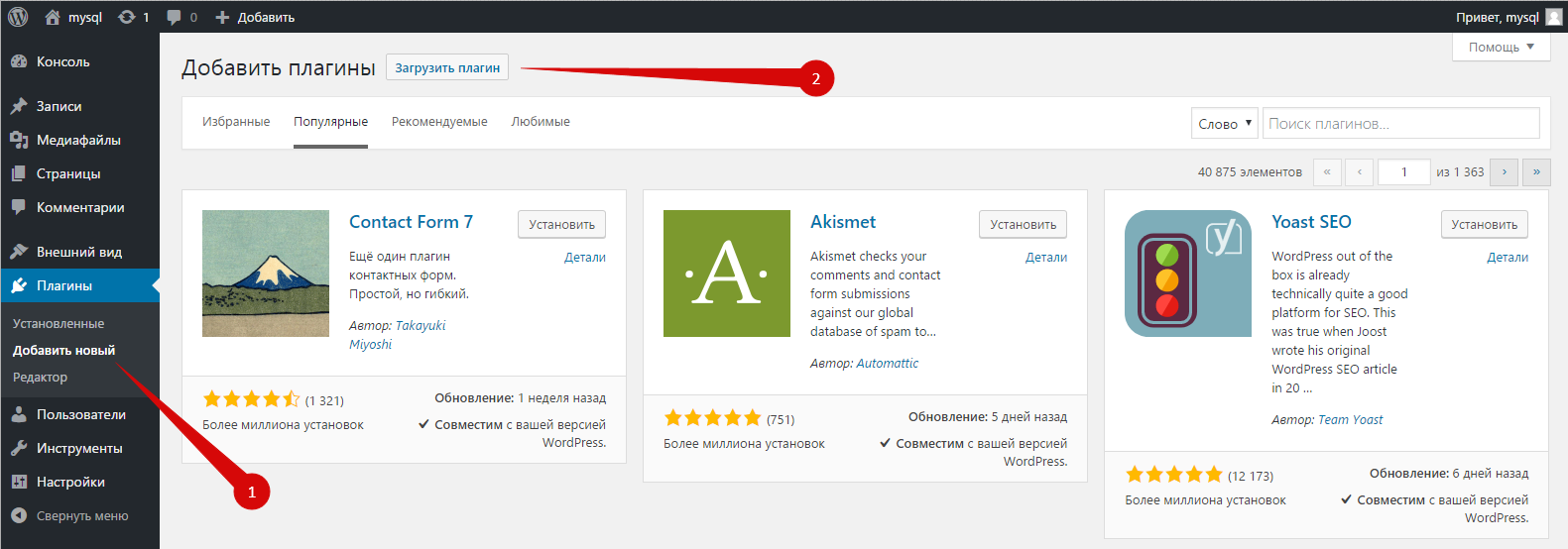Open author link Takayuki Miyoshi
The width and height of the screenshot is (1568, 549).
coord(397,335)
